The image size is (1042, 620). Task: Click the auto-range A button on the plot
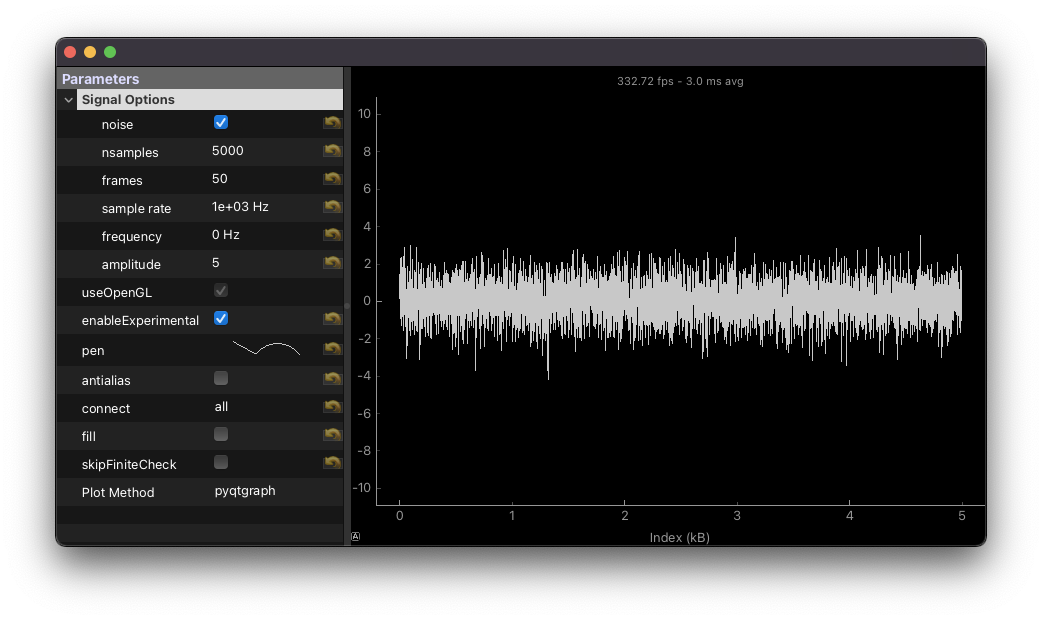click(x=356, y=536)
